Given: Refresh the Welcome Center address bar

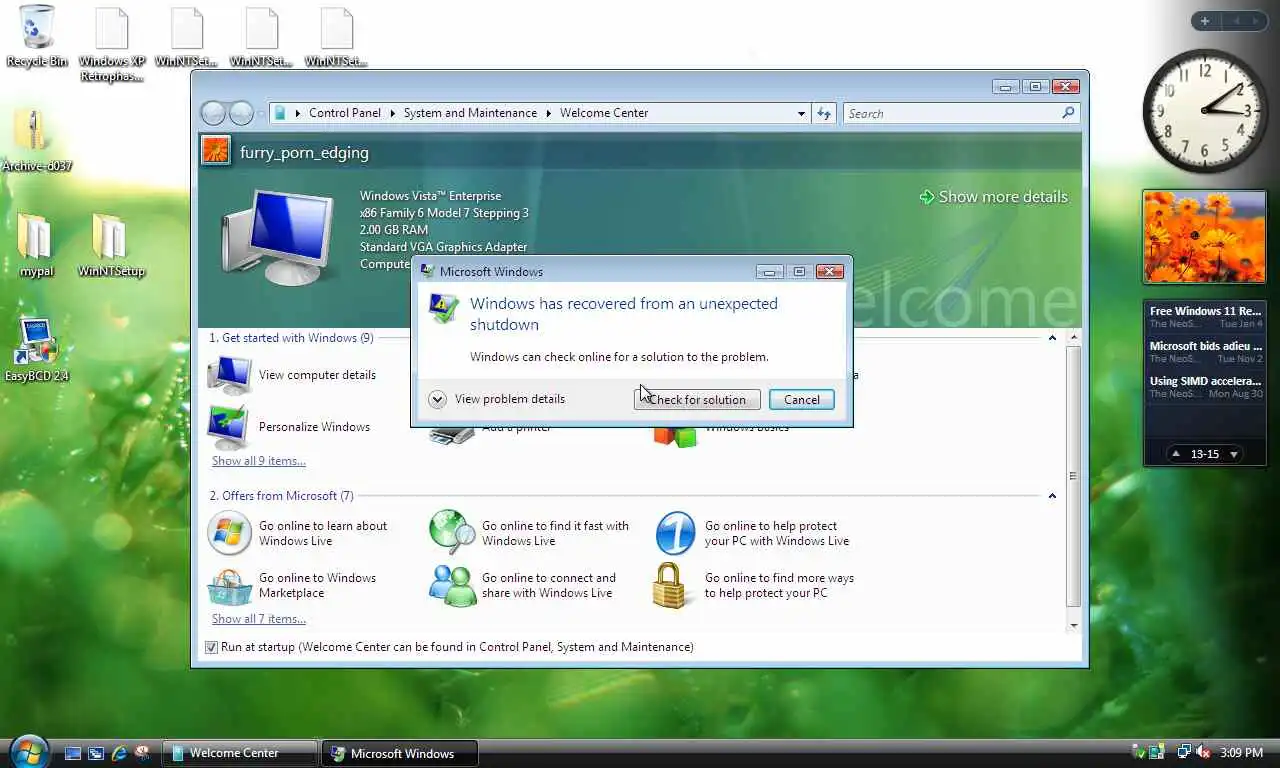Looking at the screenshot, I should point(824,113).
